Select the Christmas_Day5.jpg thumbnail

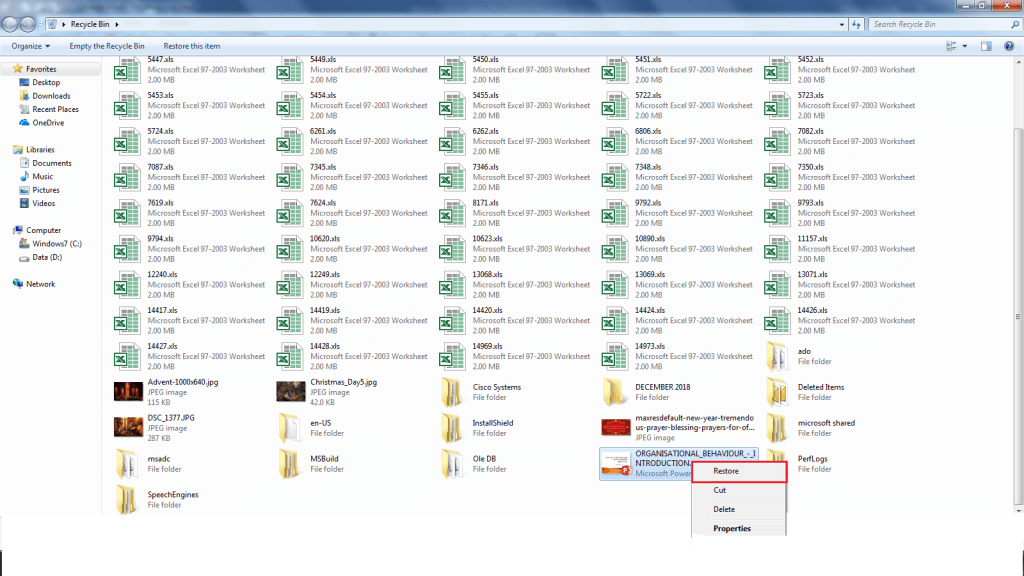pos(289,391)
